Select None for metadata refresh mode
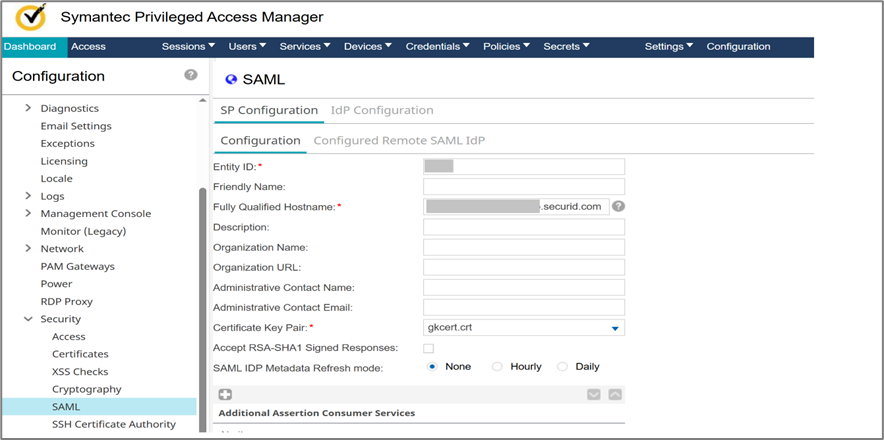The height and width of the screenshot is (440, 884). click(432, 367)
